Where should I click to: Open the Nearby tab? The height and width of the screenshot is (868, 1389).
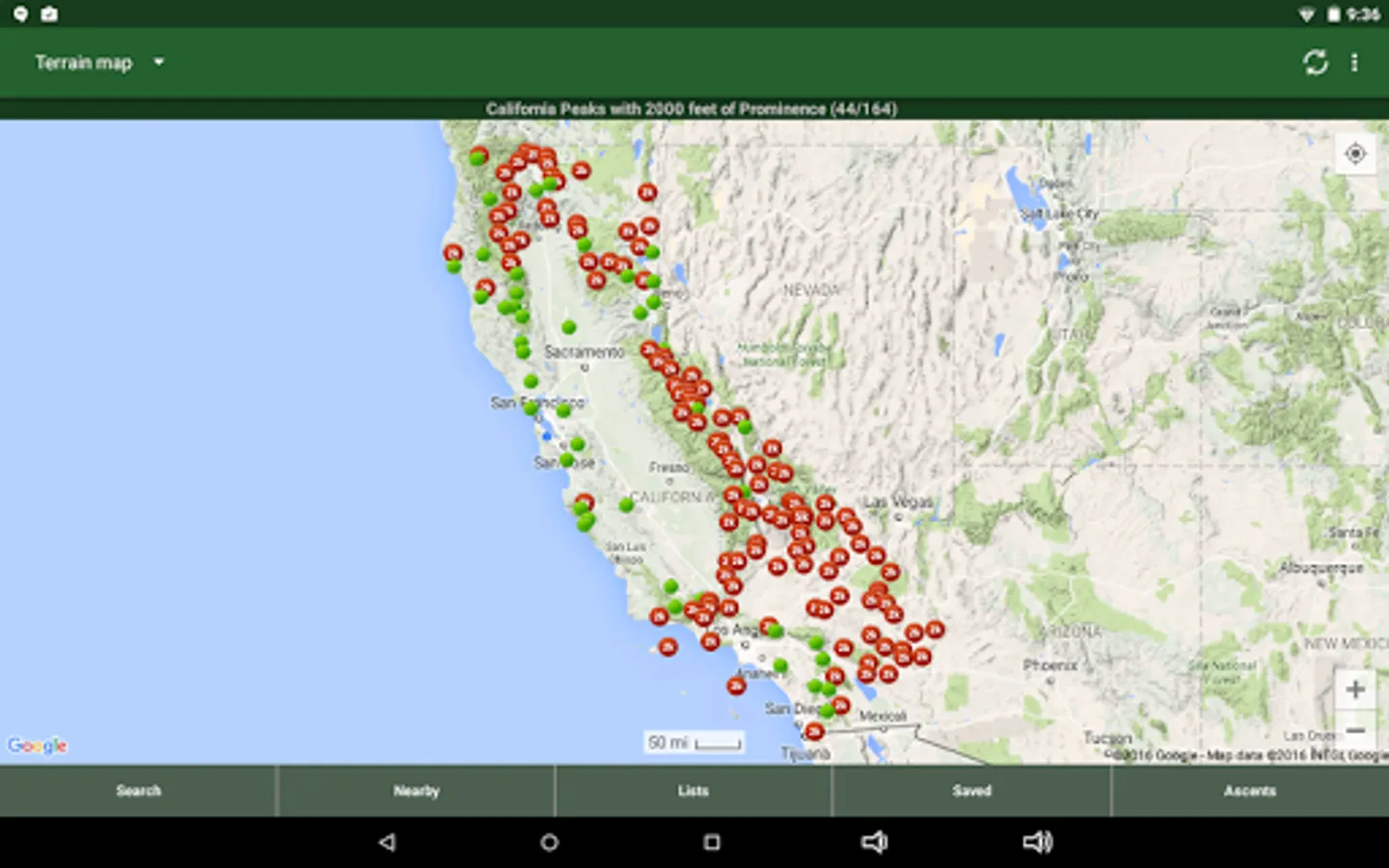(416, 791)
